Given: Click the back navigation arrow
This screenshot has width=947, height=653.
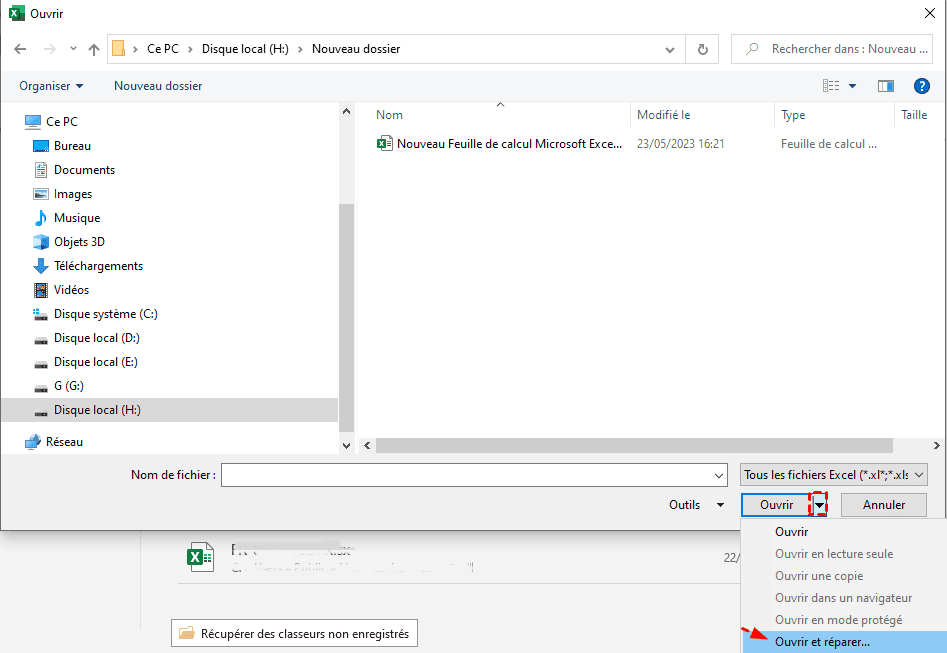Looking at the screenshot, I should 21,49.
